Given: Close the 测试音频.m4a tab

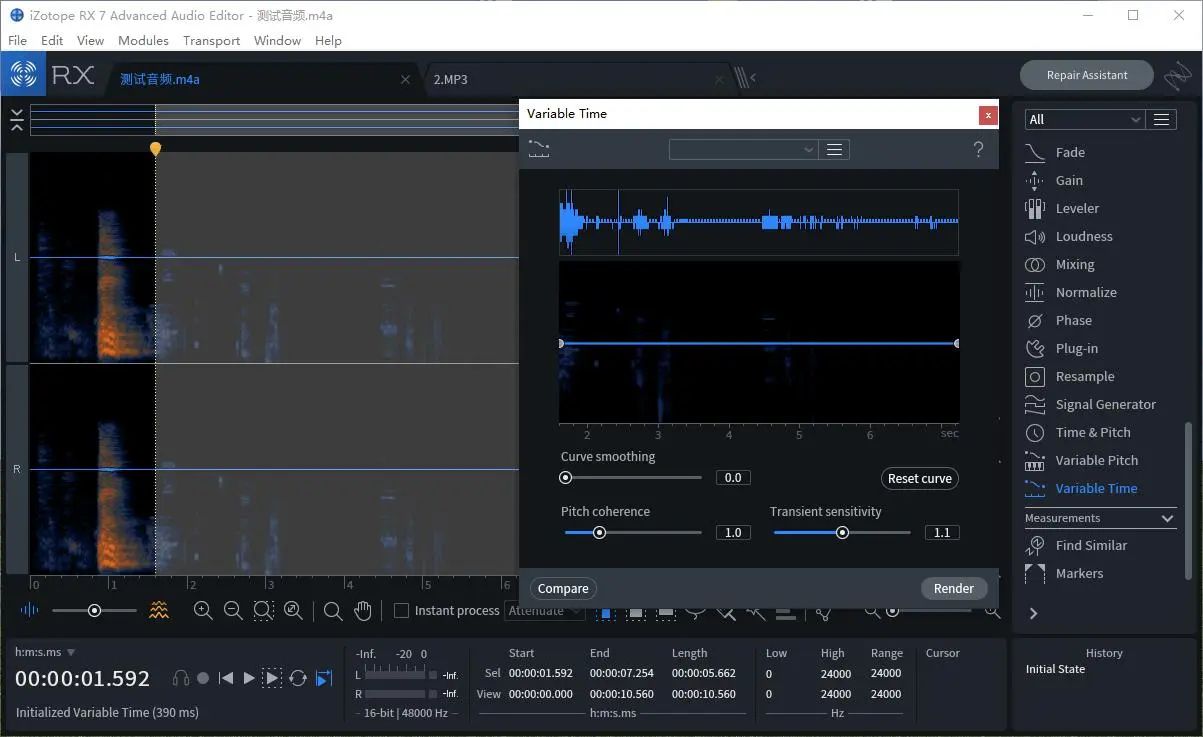Looking at the screenshot, I should [405, 79].
